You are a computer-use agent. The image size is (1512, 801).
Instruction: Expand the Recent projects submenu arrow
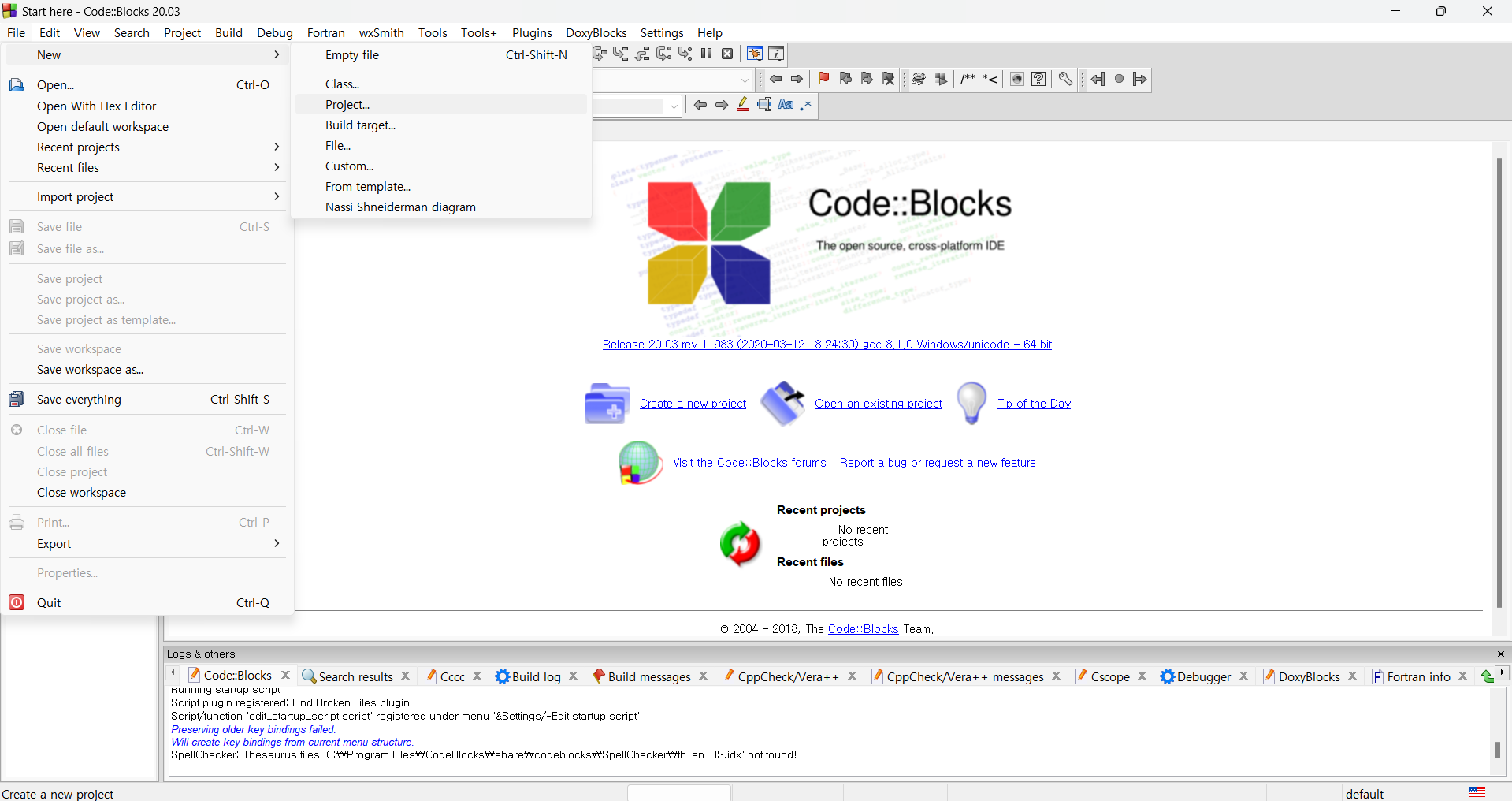click(x=277, y=147)
